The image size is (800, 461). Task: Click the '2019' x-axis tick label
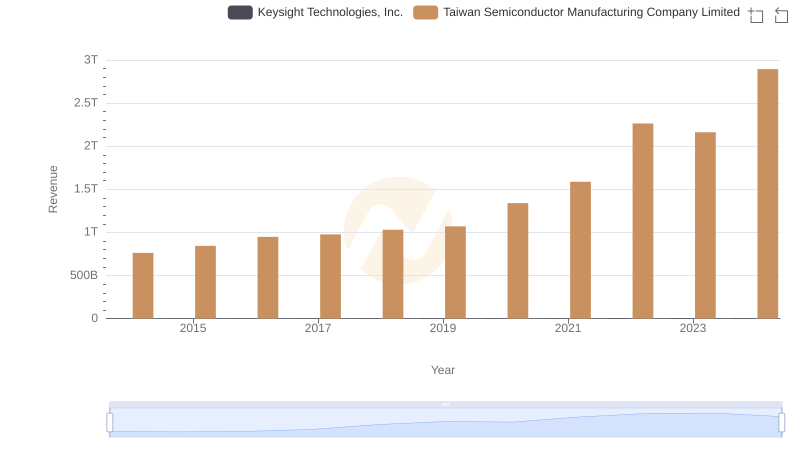[443, 328]
